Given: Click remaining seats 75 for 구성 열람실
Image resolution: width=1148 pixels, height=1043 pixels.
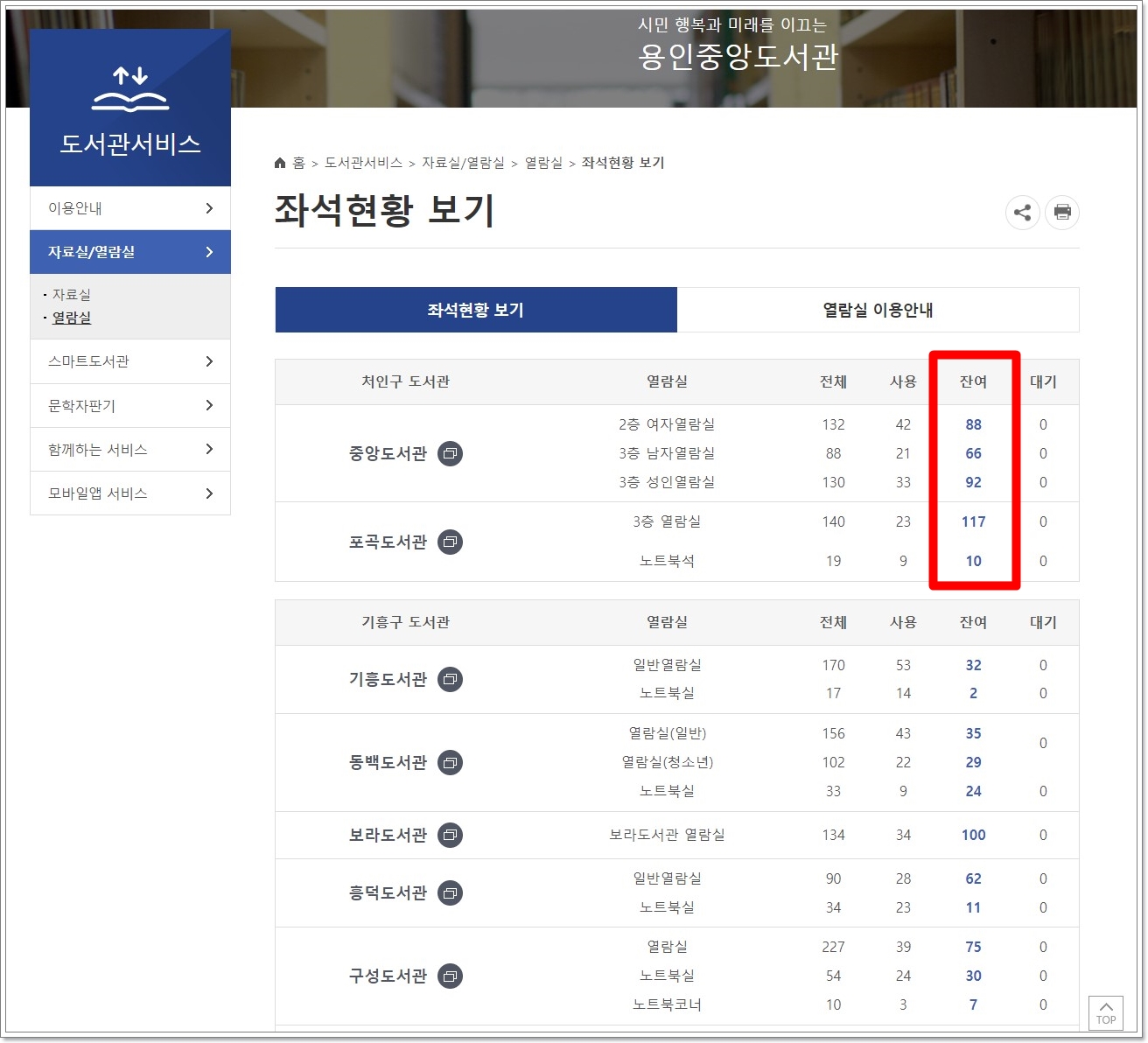Looking at the screenshot, I should [x=973, y=947].
